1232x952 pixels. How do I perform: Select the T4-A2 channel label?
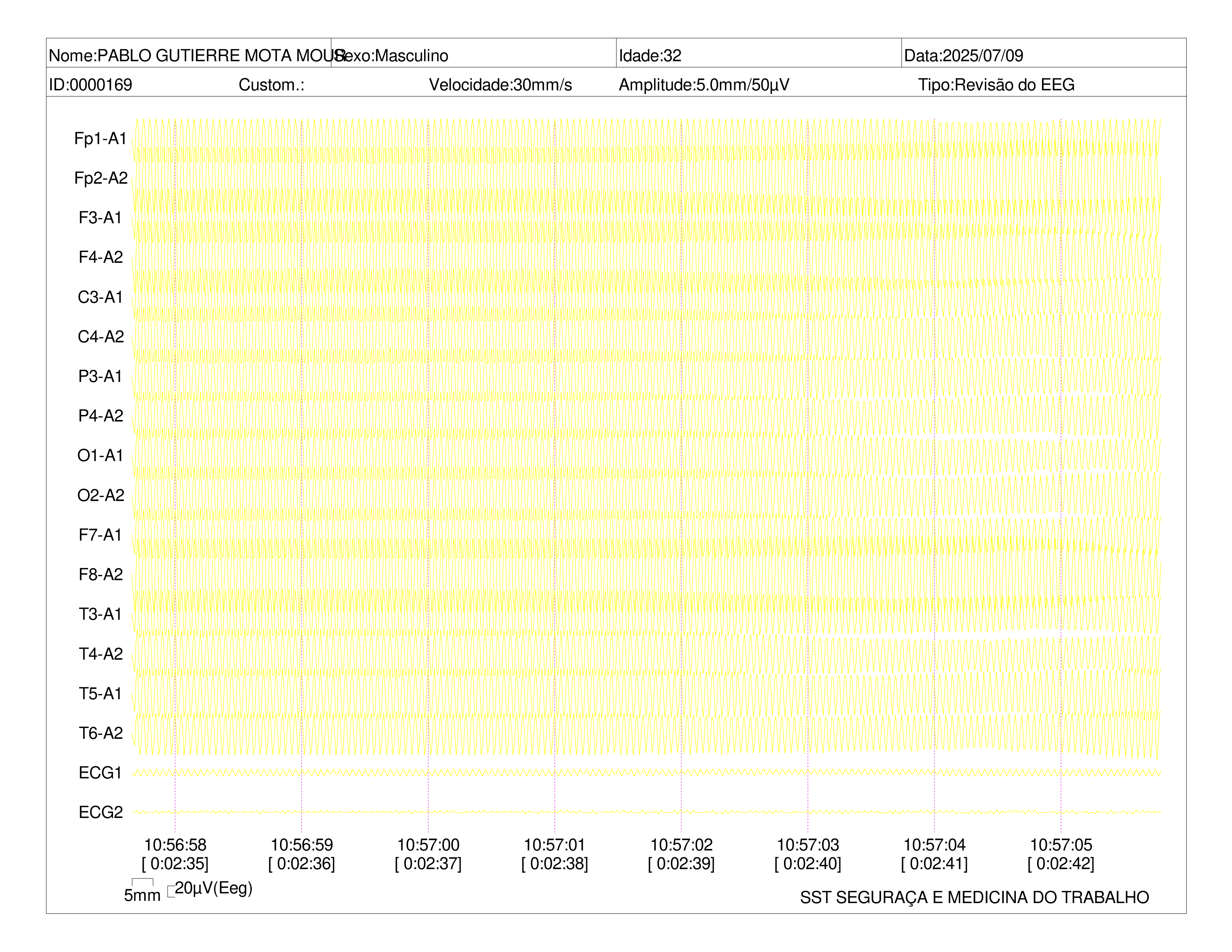[x=100, y=654]
